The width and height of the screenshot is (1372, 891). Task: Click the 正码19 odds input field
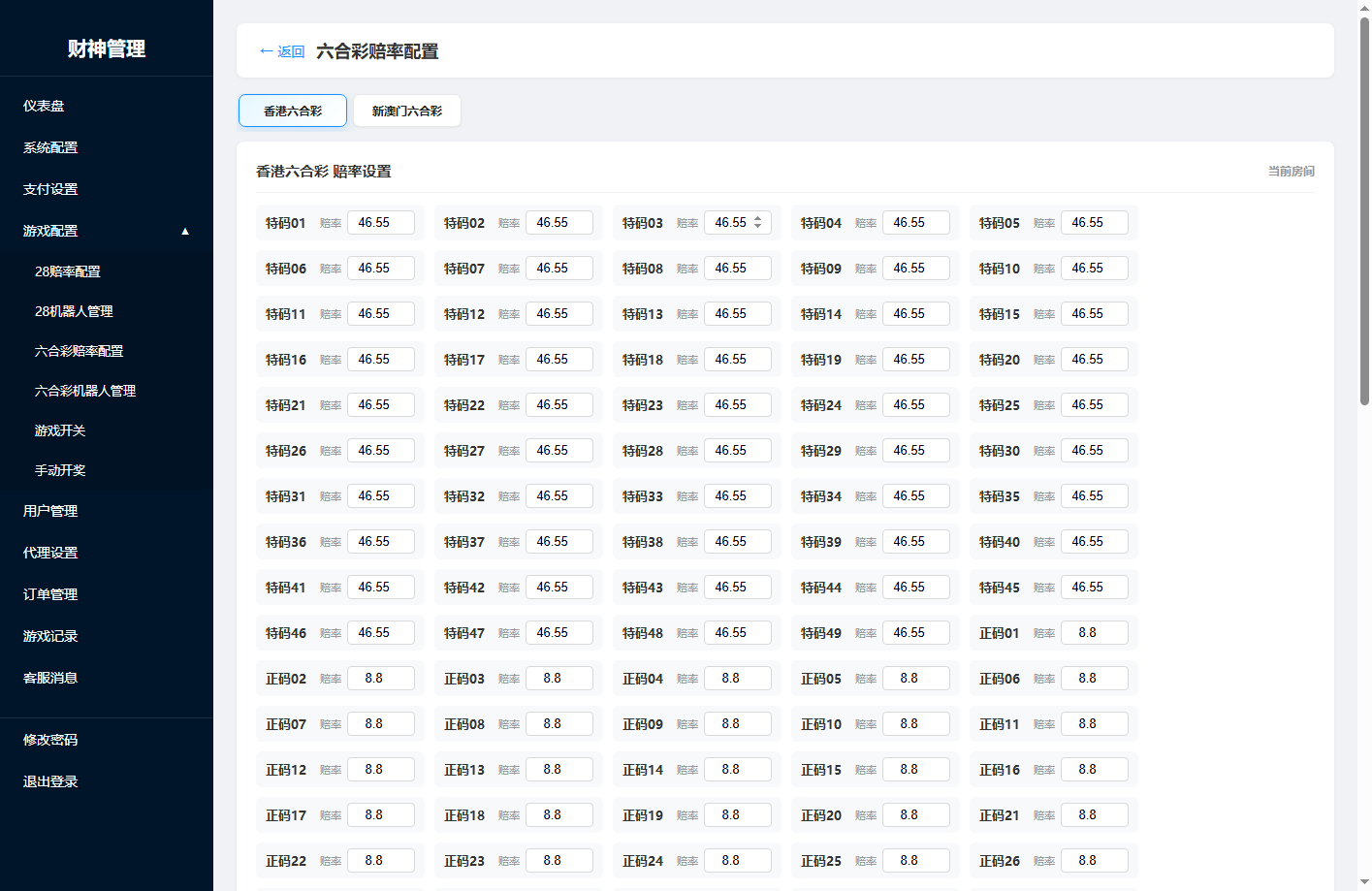(738, 815)
